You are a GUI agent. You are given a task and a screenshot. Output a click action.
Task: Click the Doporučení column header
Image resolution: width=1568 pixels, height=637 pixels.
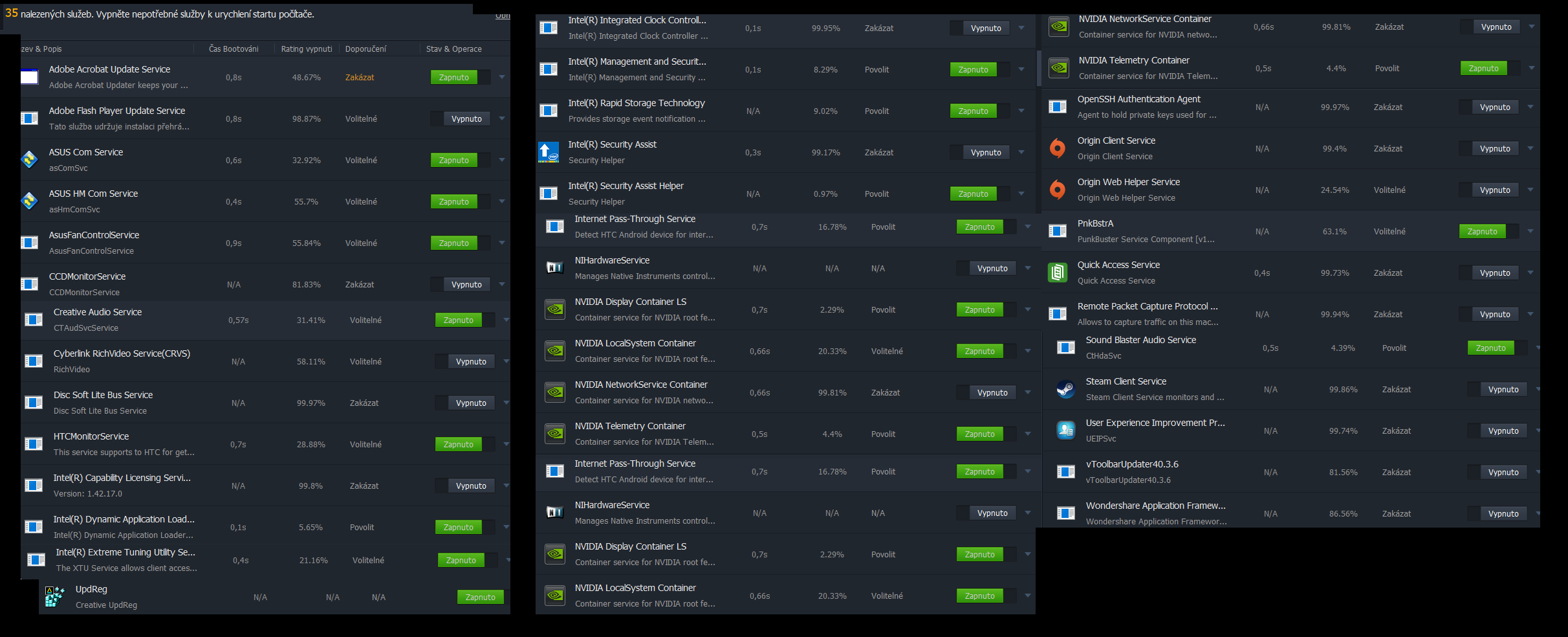pyautogui.click(x=365, y=49)
